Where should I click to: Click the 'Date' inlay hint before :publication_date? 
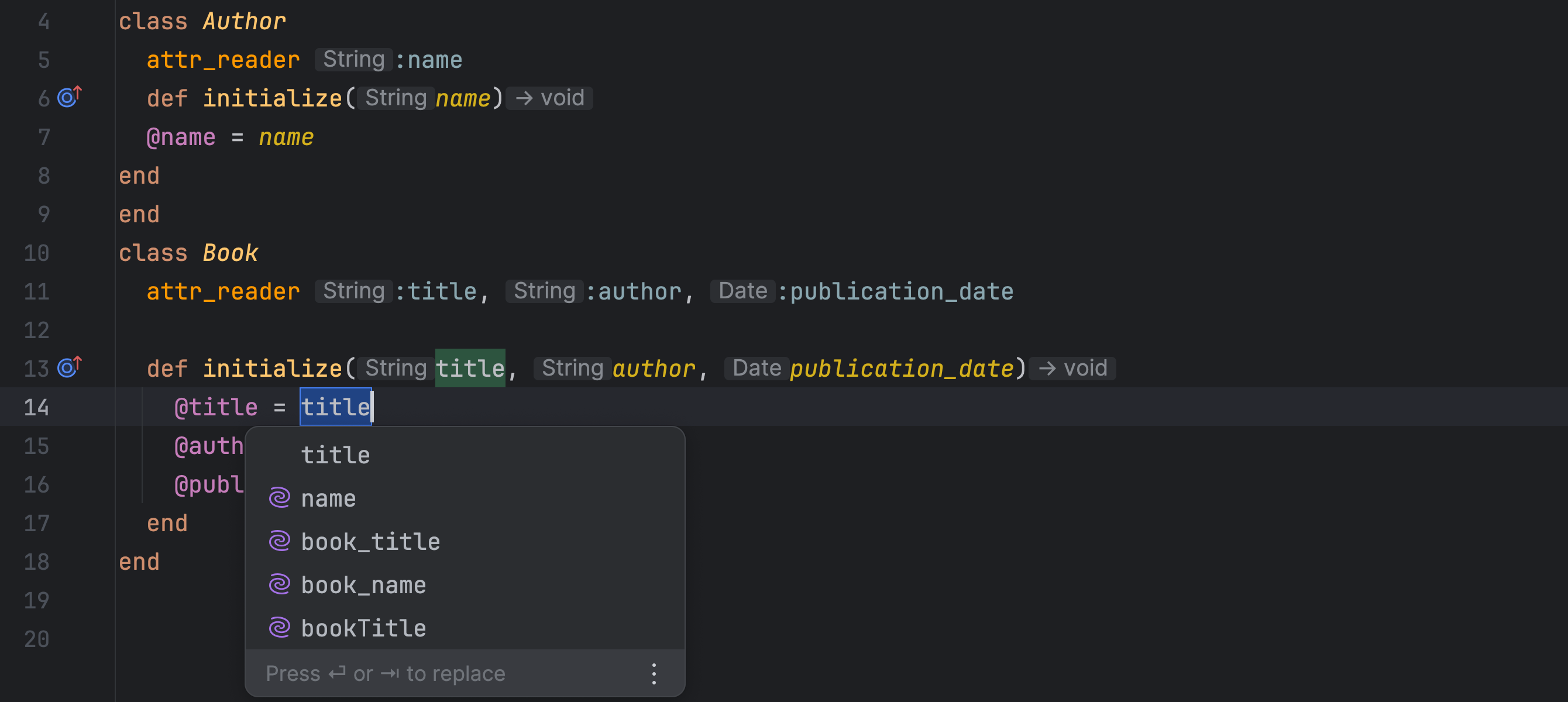pyautogui.click(x=742, y=291)
